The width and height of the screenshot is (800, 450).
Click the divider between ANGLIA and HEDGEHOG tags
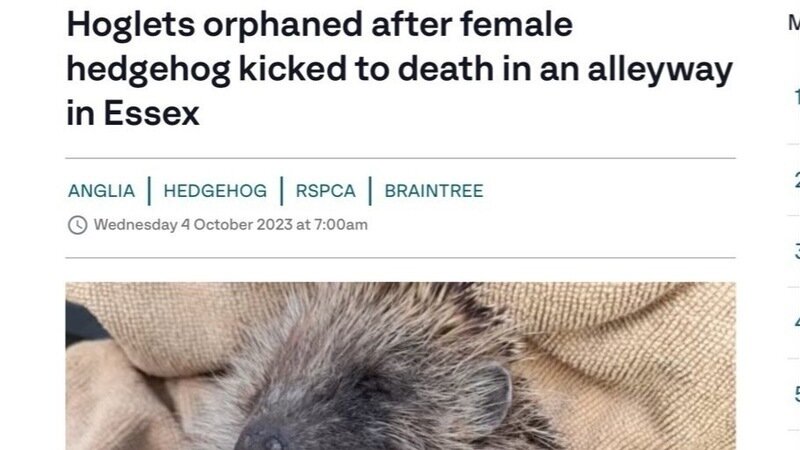tap(149, 191)
